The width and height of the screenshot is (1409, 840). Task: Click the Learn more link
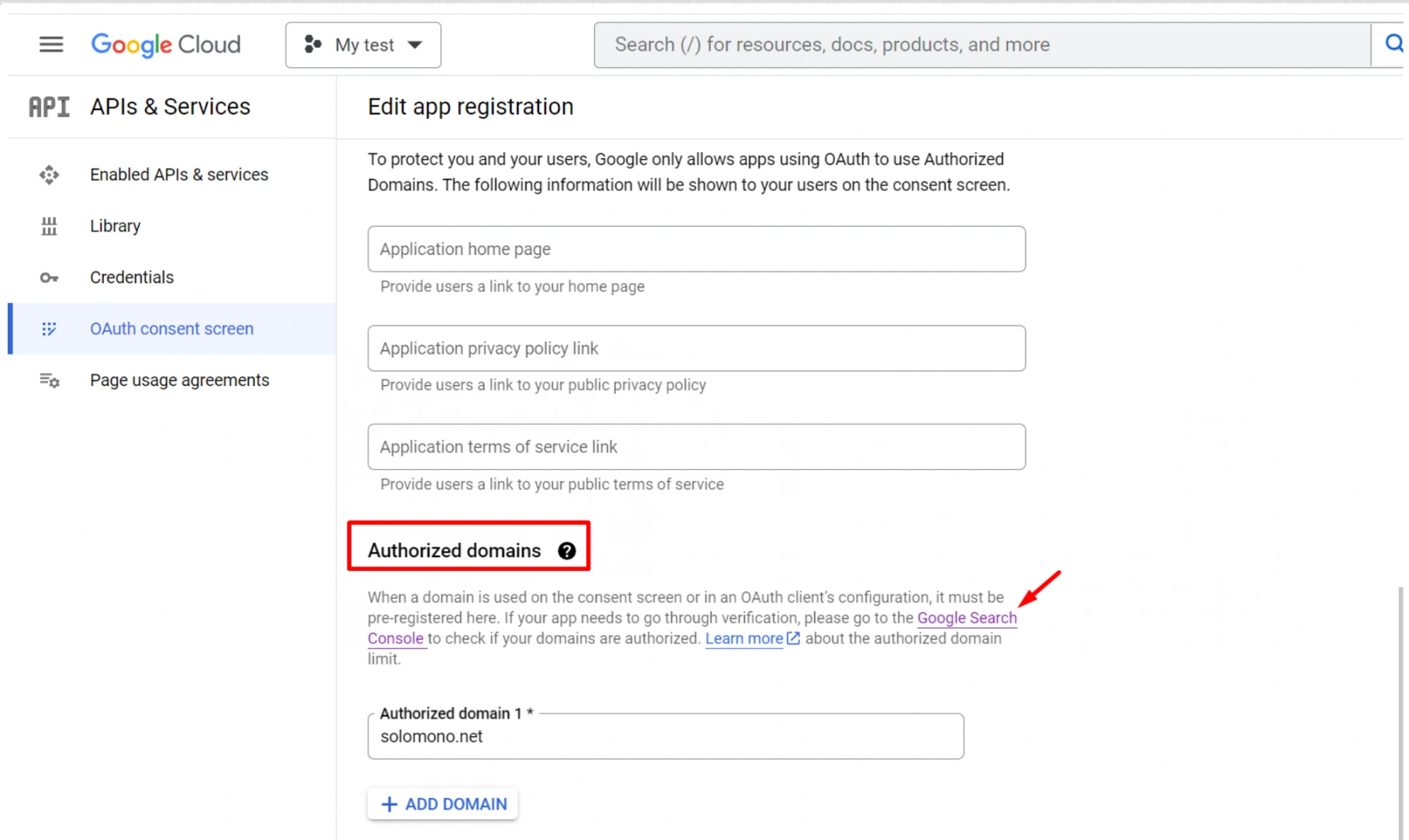click(x=744, y=639)
